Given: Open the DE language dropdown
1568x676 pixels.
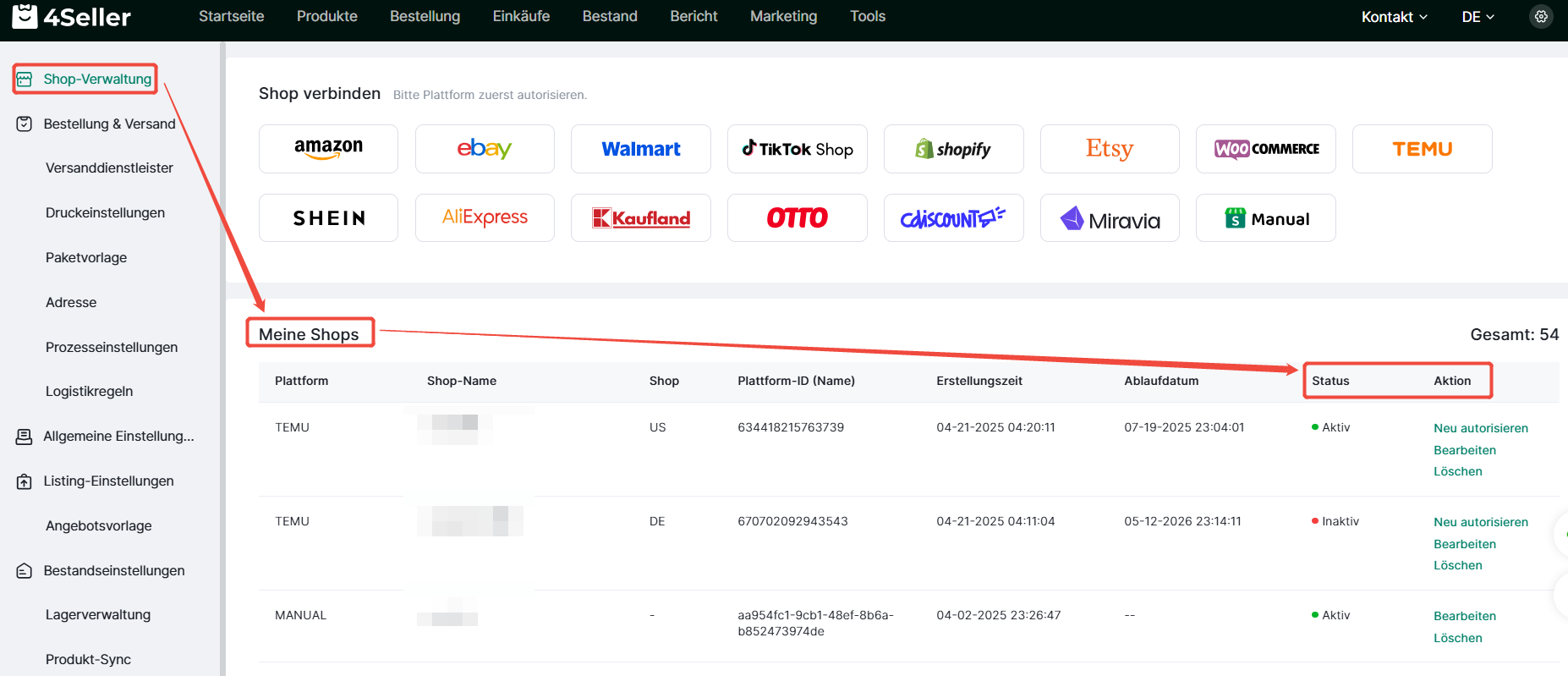Looking at the screenshot, I should coord(1478,17).
